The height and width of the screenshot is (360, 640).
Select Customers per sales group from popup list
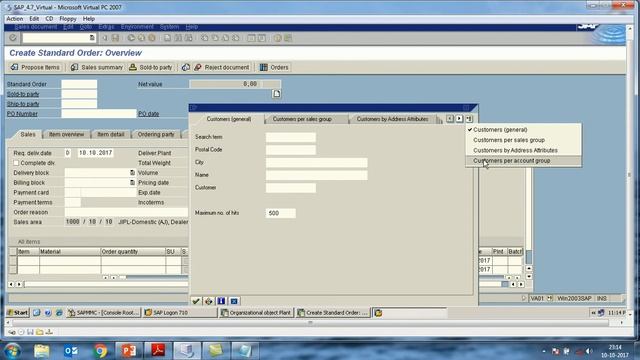pyautogui.click(x=524, y=140)
